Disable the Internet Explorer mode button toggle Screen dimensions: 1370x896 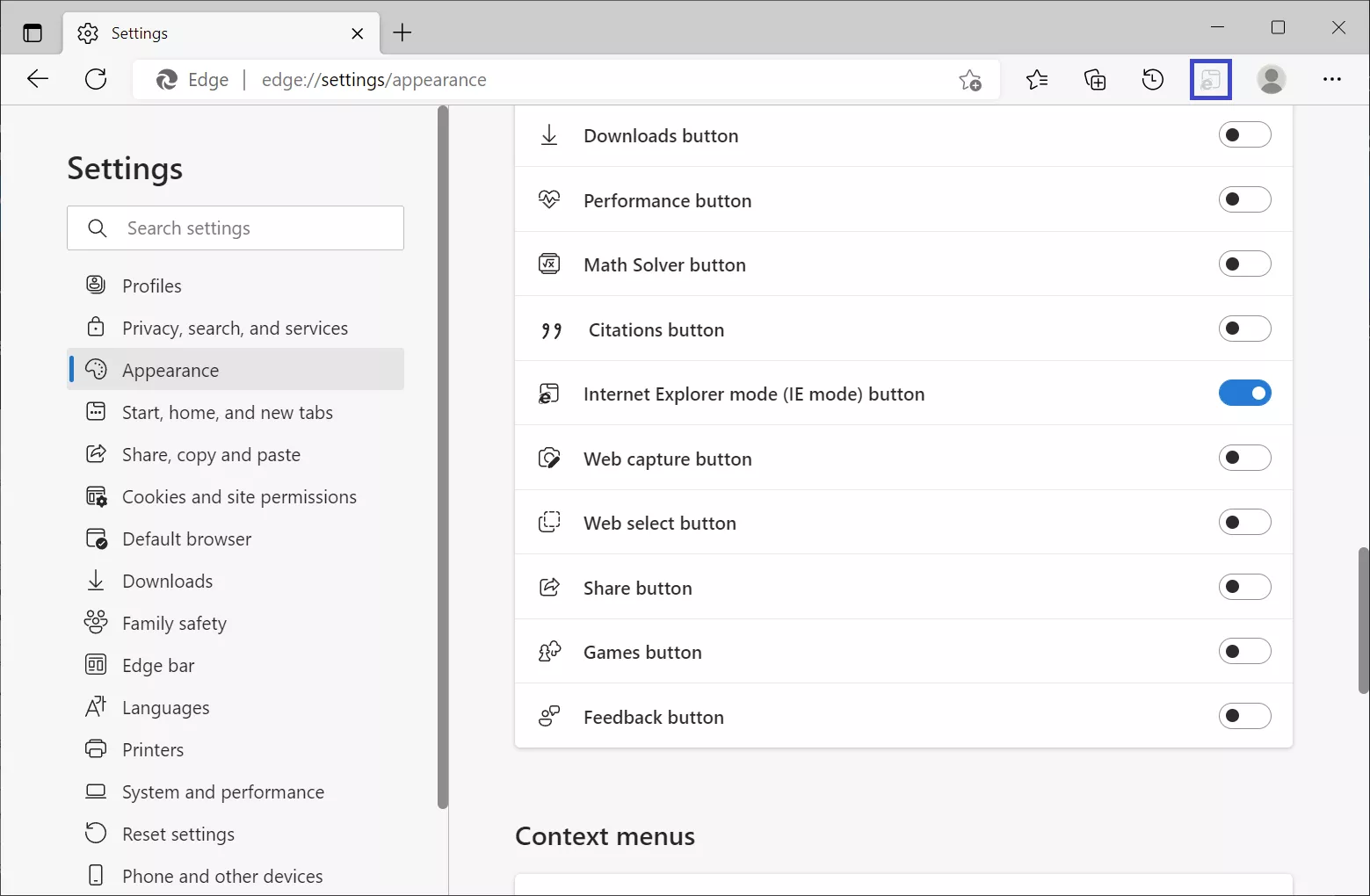point(1244,394)
